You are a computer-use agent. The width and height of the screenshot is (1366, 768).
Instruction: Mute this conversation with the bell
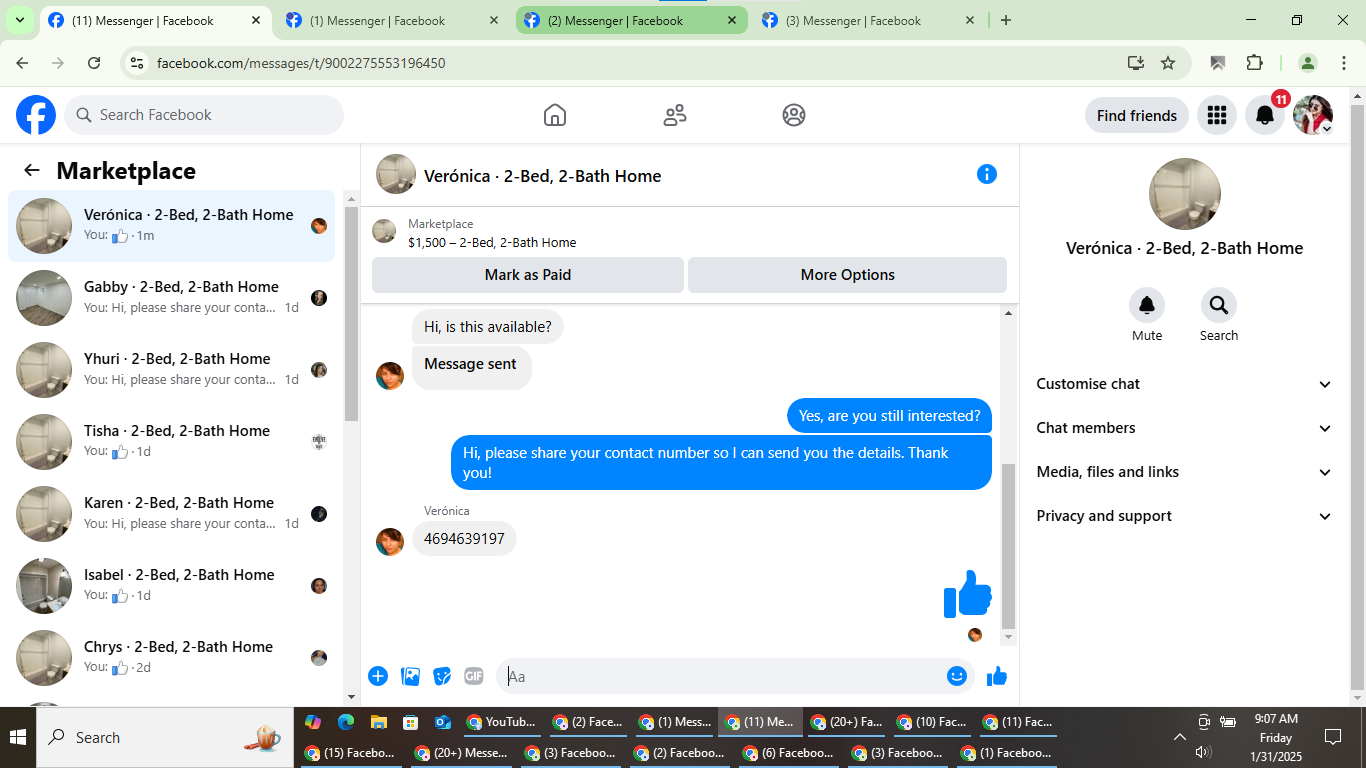[1147, 305]
